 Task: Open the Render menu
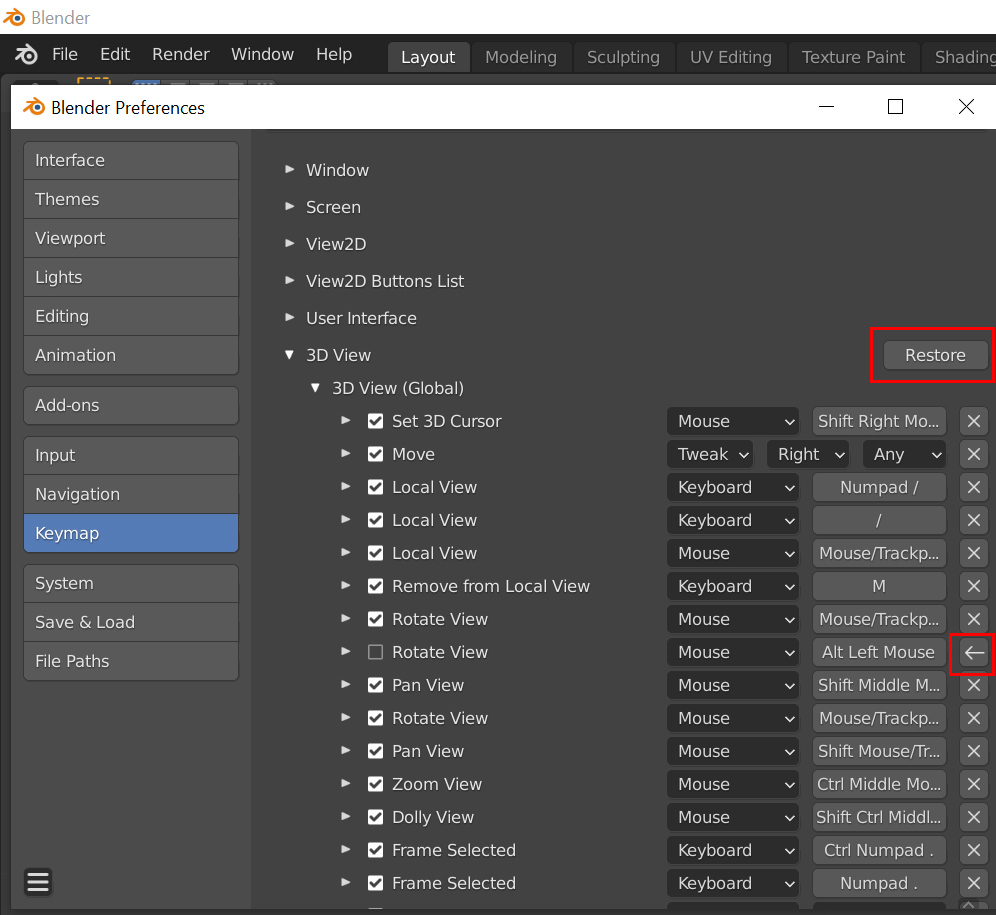click(x=181, y=55)
